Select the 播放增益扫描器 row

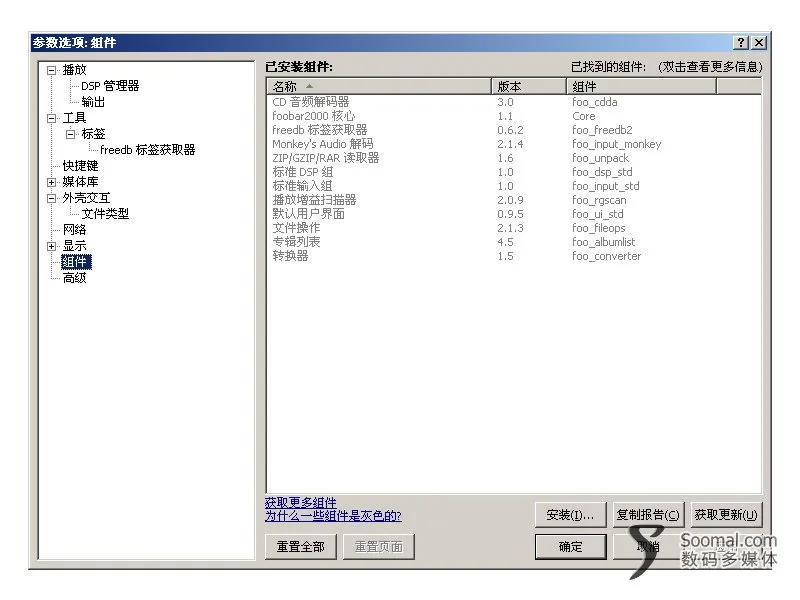click(514, 200)
